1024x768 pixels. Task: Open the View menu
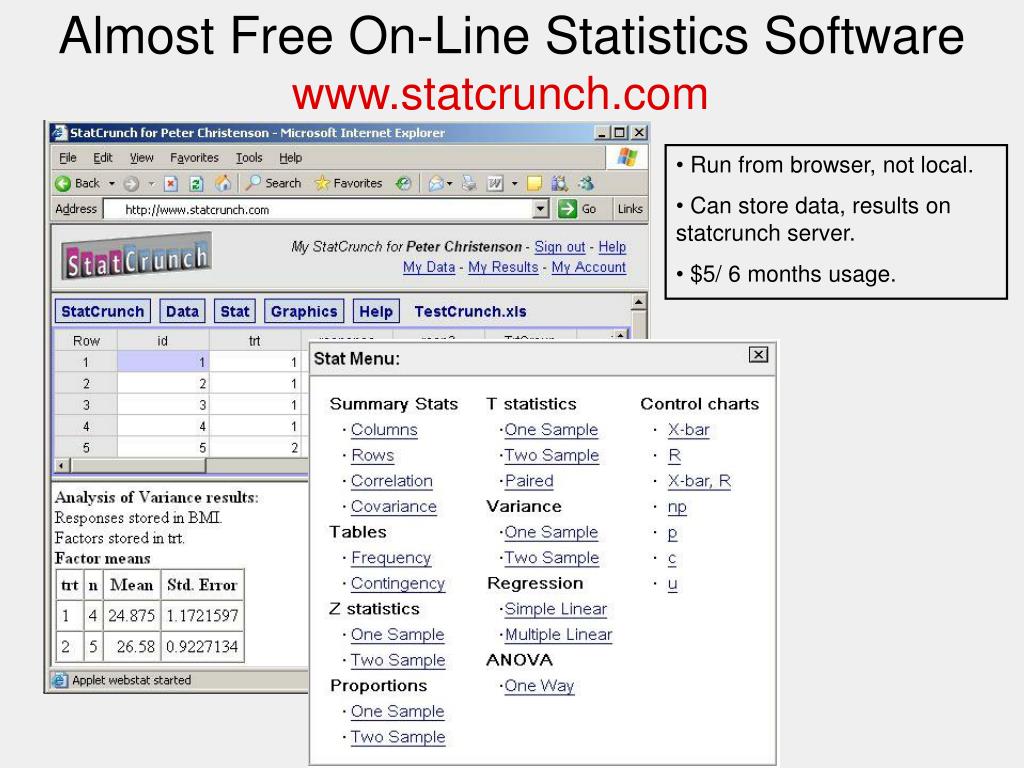[142, 157]
